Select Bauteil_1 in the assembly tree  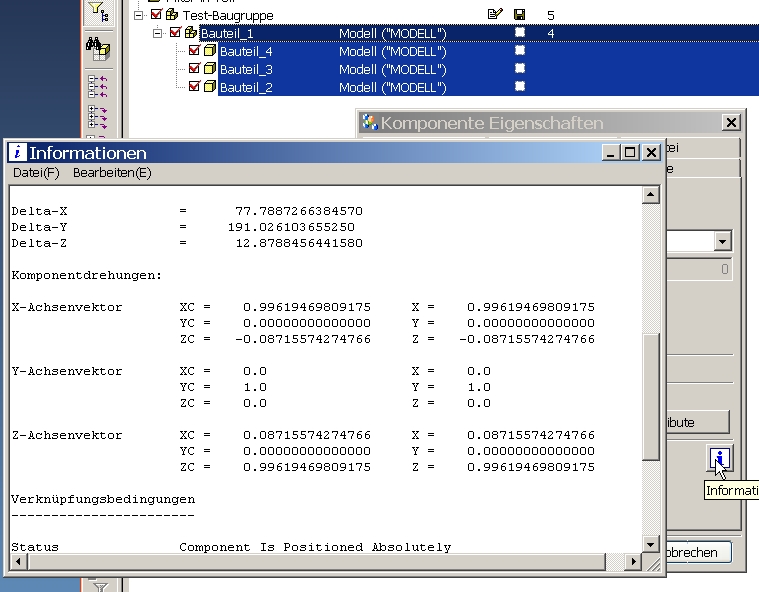click(227, 33)
